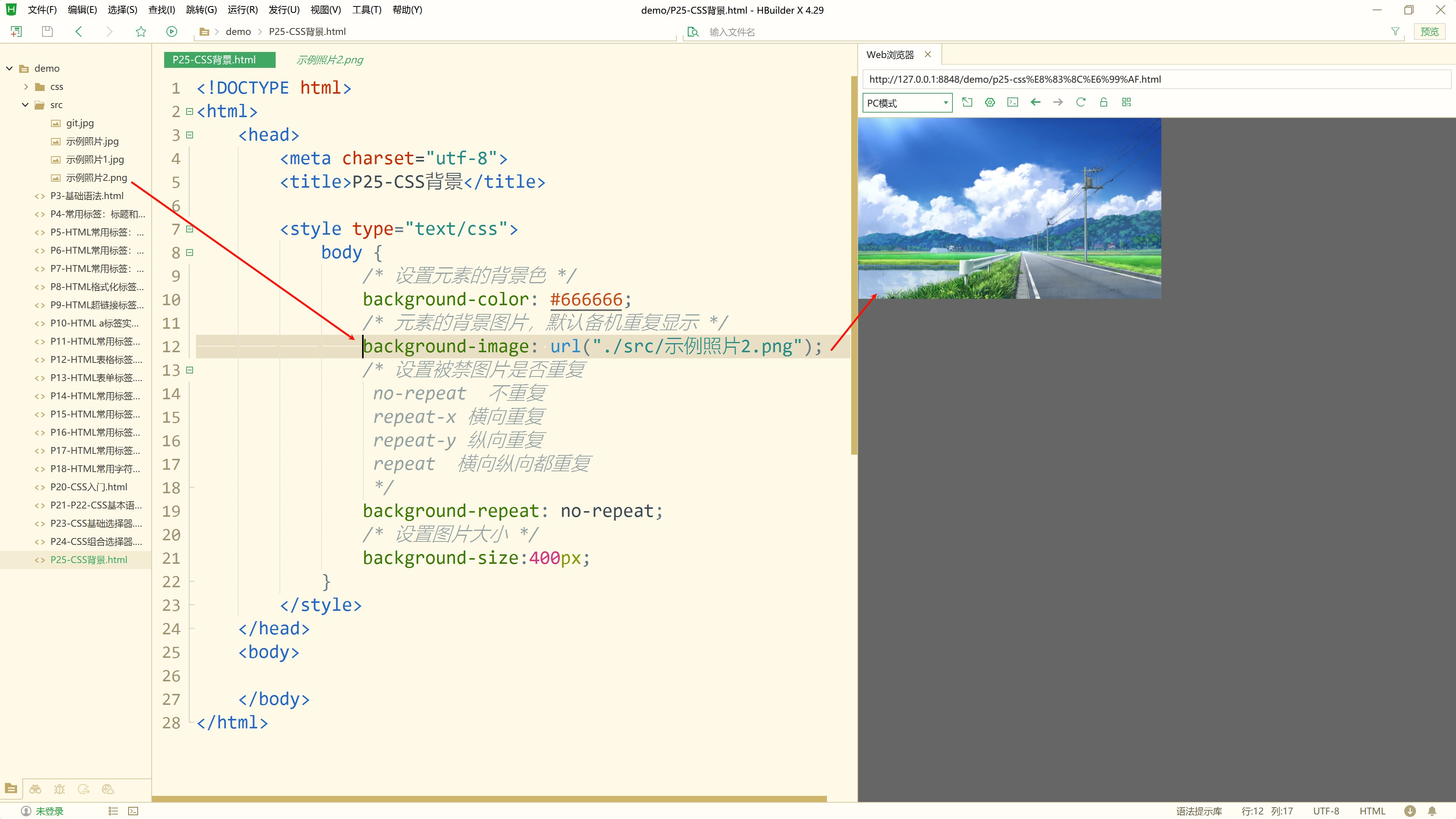This screenshot has width=1456, height=819.
Task: Refresh the Web browser preview
Action: (x=1081, y=102)
